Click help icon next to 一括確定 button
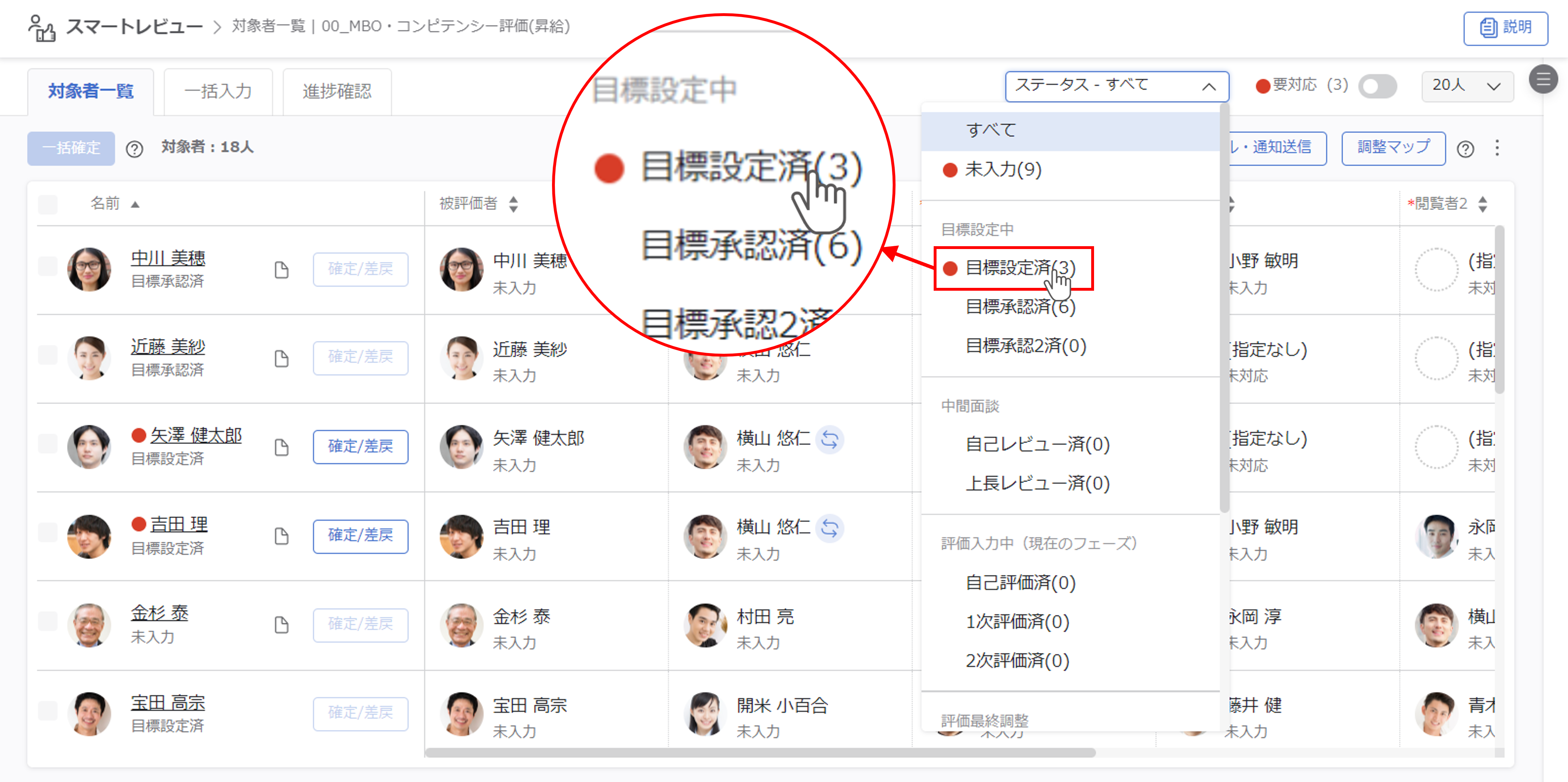Viewport: 1568px width, 782px height. pyautogui.click(x=134, y=149)
